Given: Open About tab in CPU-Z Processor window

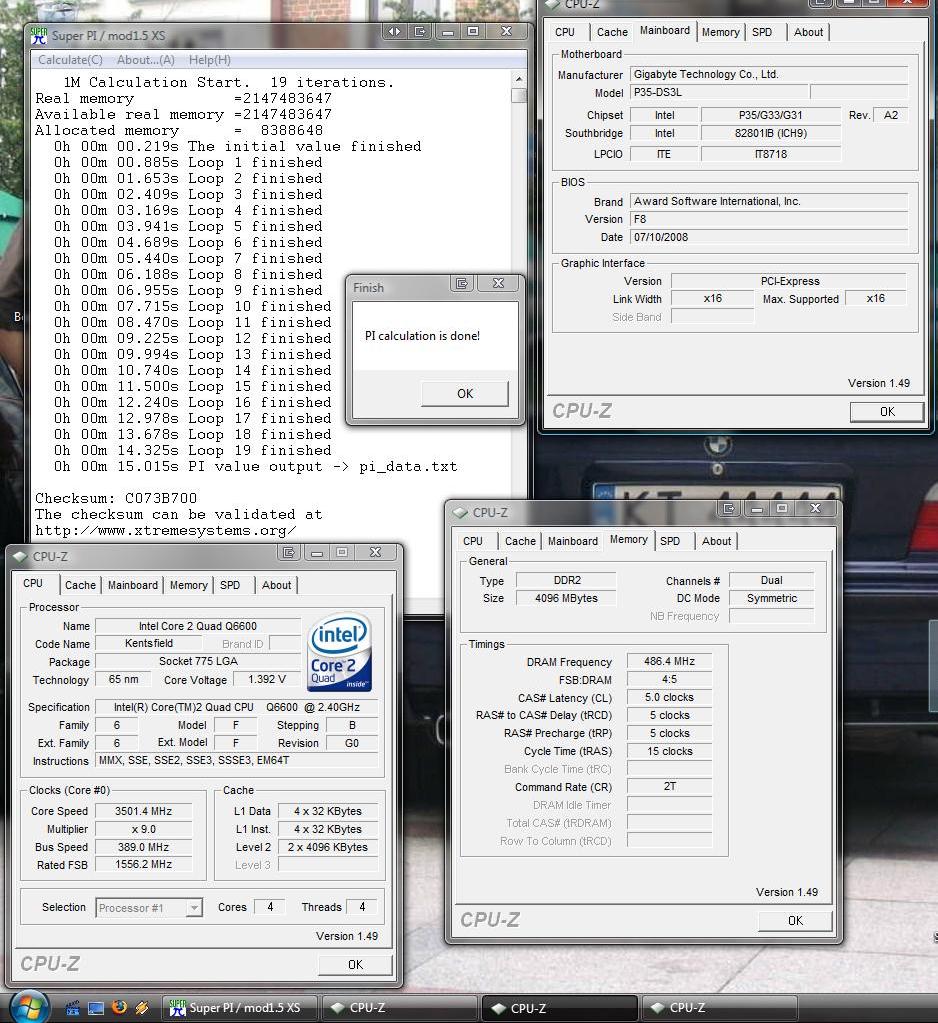Looking at the screenshot, I should (x=277, y=585).
